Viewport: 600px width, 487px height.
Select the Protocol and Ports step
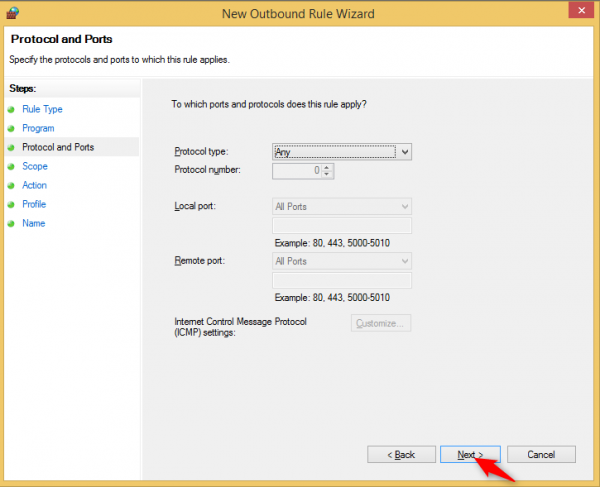(58, 147)
